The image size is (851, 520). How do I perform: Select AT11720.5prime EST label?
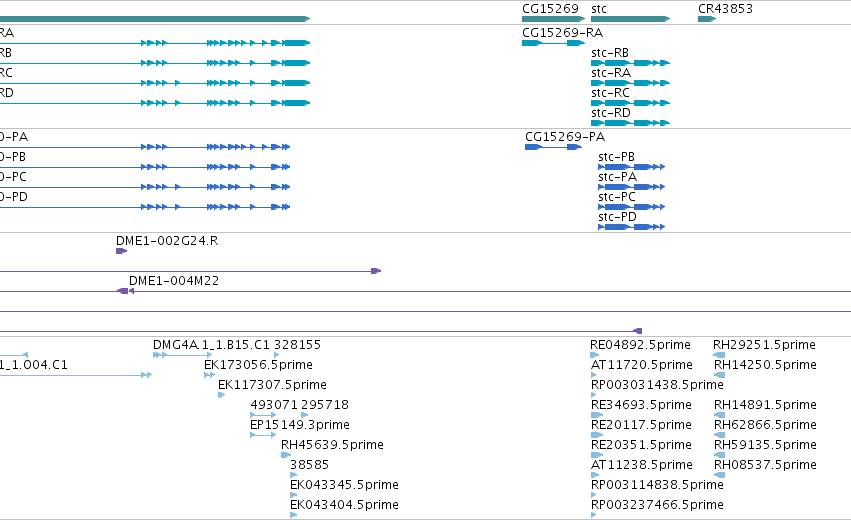click(642, 365)
